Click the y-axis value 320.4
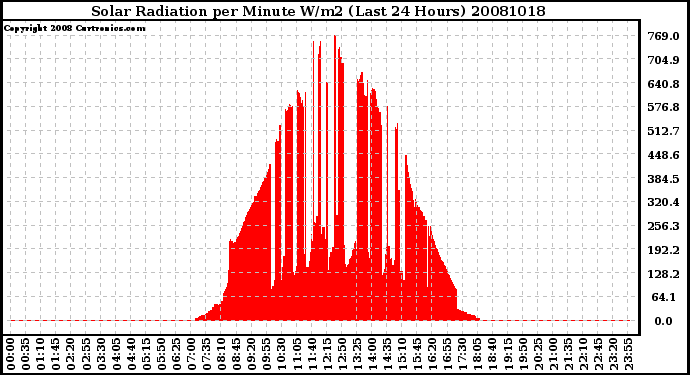 663,202
